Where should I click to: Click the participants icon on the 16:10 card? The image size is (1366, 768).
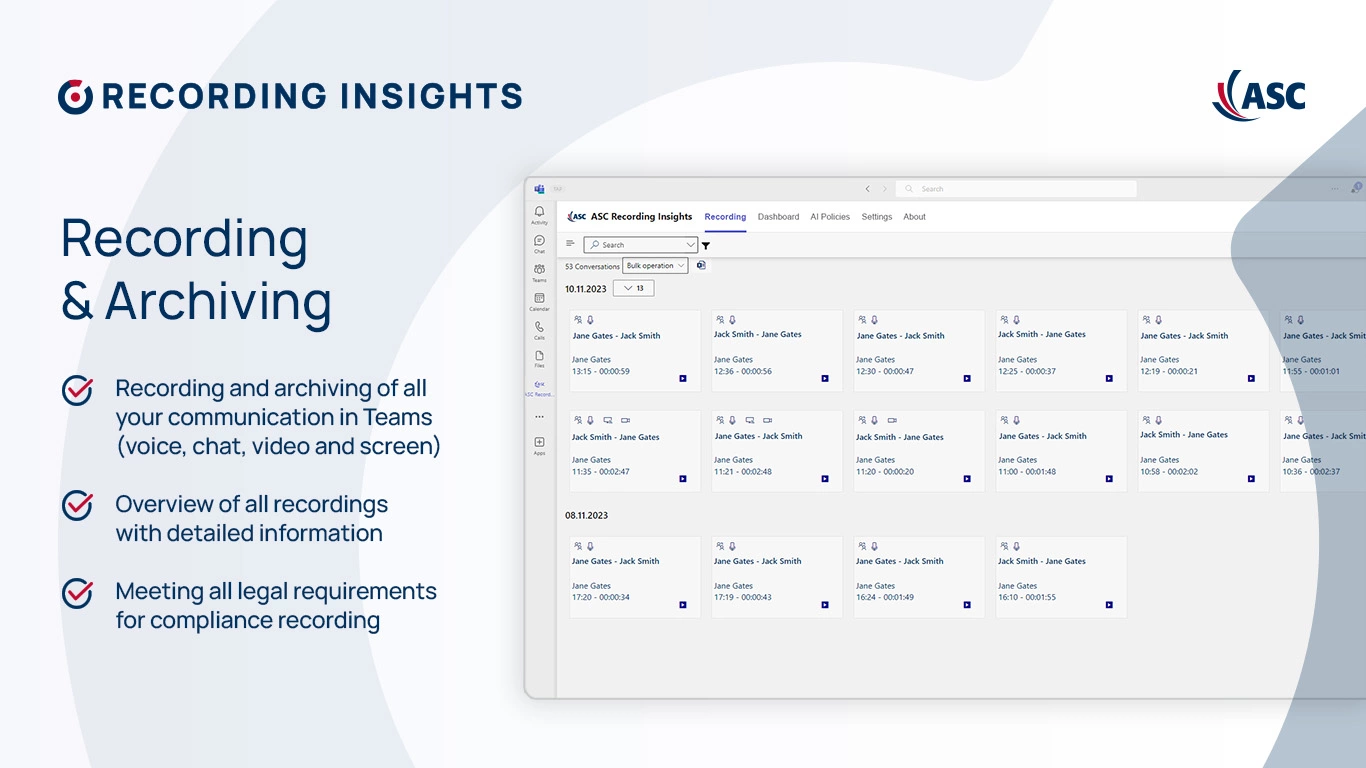(1003, 547)
